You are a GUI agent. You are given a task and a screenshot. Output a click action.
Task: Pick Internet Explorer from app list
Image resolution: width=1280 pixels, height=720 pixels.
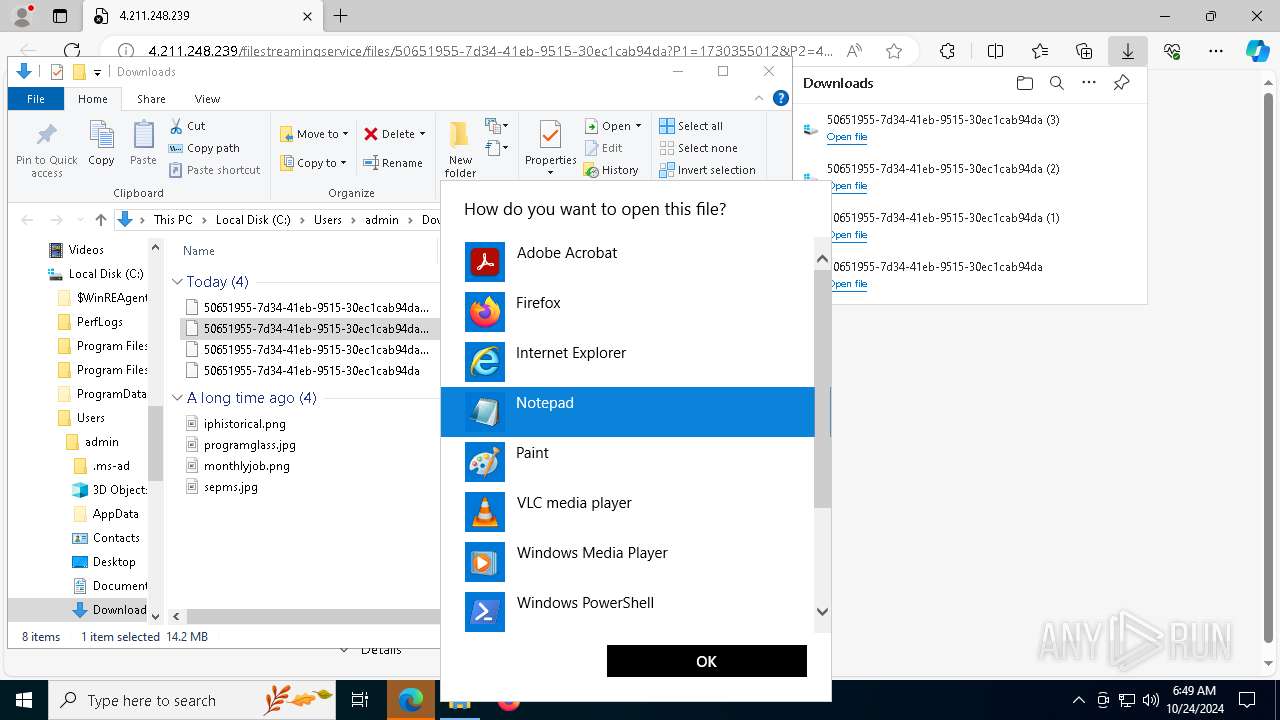coord(628,362)
